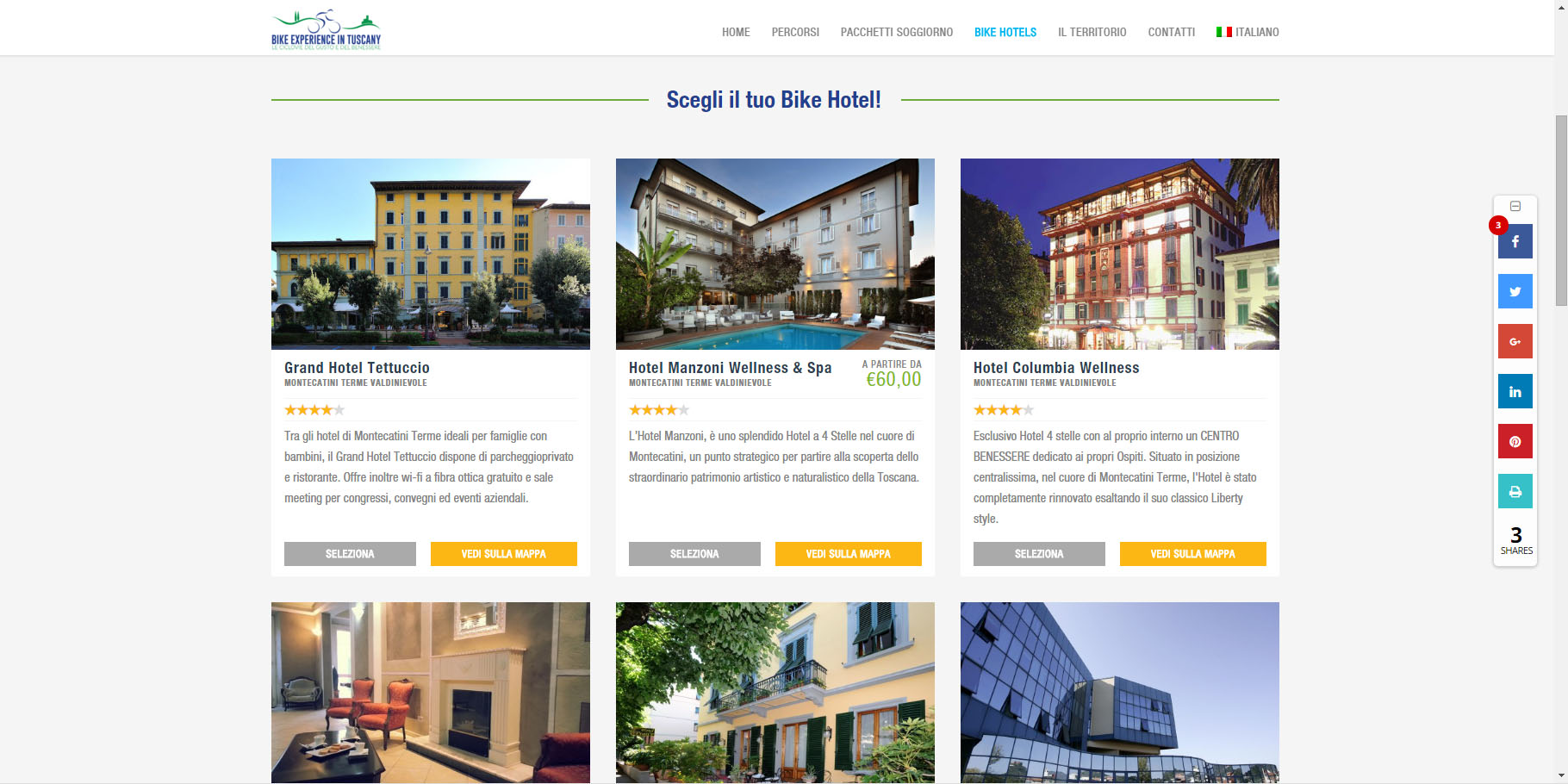Image resolution: width=1568 pixels, height=784 pixels.
Task: Share page on Facebook icon
Action: tap(1515, 241)
